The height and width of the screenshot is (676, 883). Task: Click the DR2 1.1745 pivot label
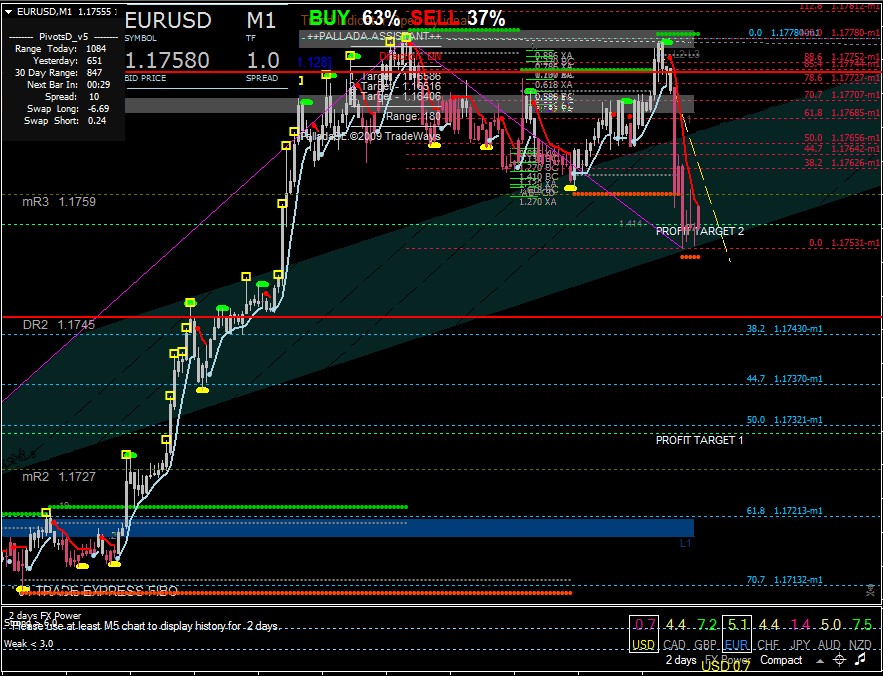coord(59,324)
